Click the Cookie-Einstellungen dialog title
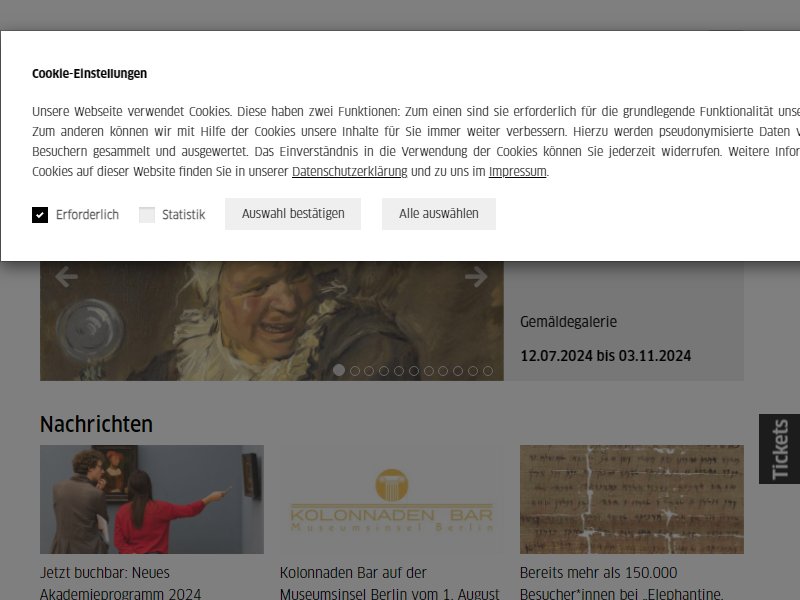800x600 pixels. [x=89, y=73]
